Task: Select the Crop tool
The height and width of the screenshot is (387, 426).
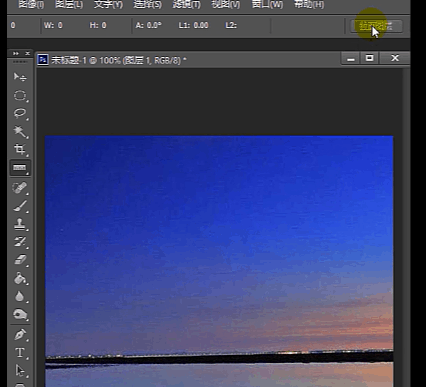Action: 20,149
